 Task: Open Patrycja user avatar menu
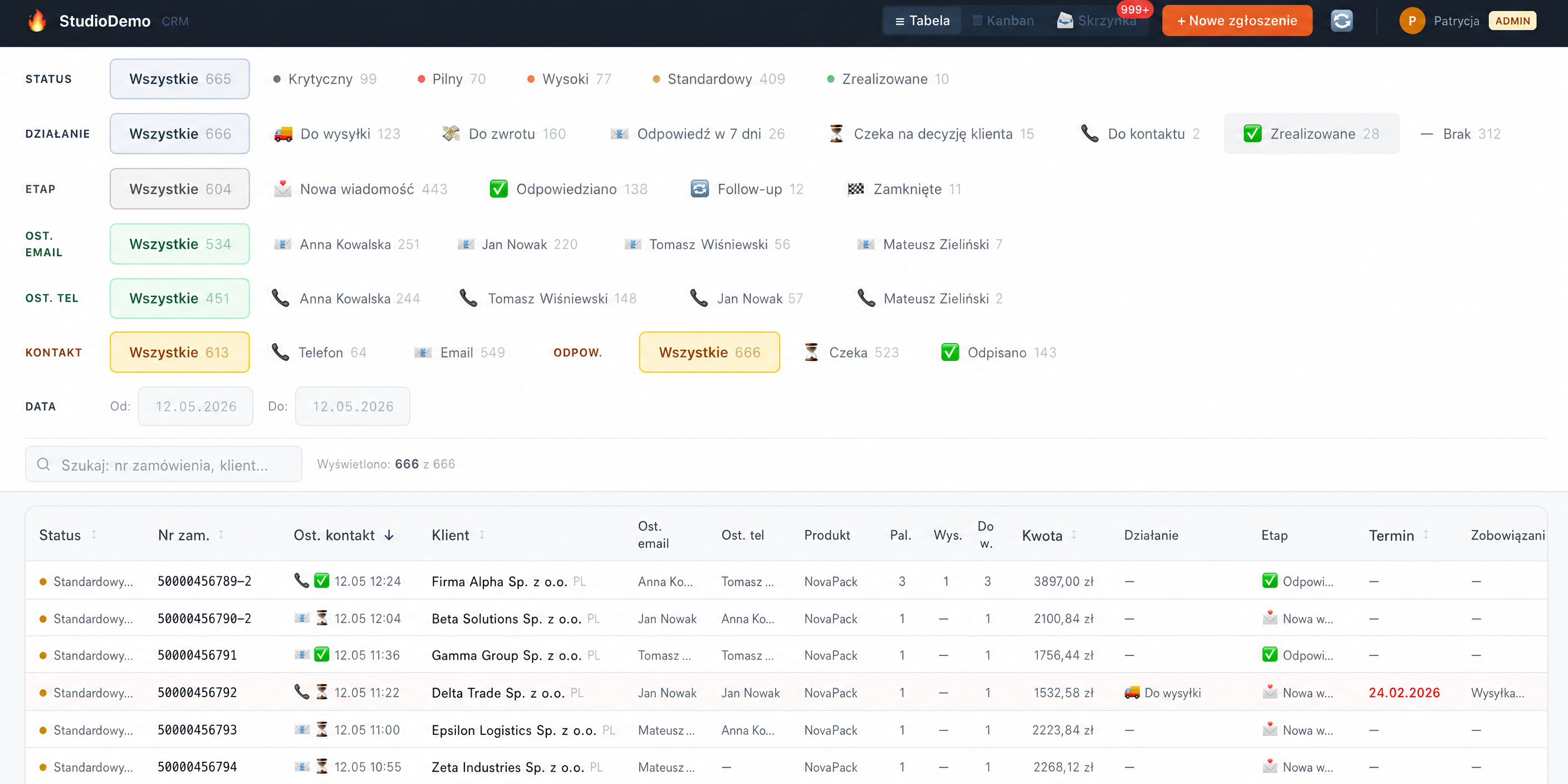click(1412, 21)
